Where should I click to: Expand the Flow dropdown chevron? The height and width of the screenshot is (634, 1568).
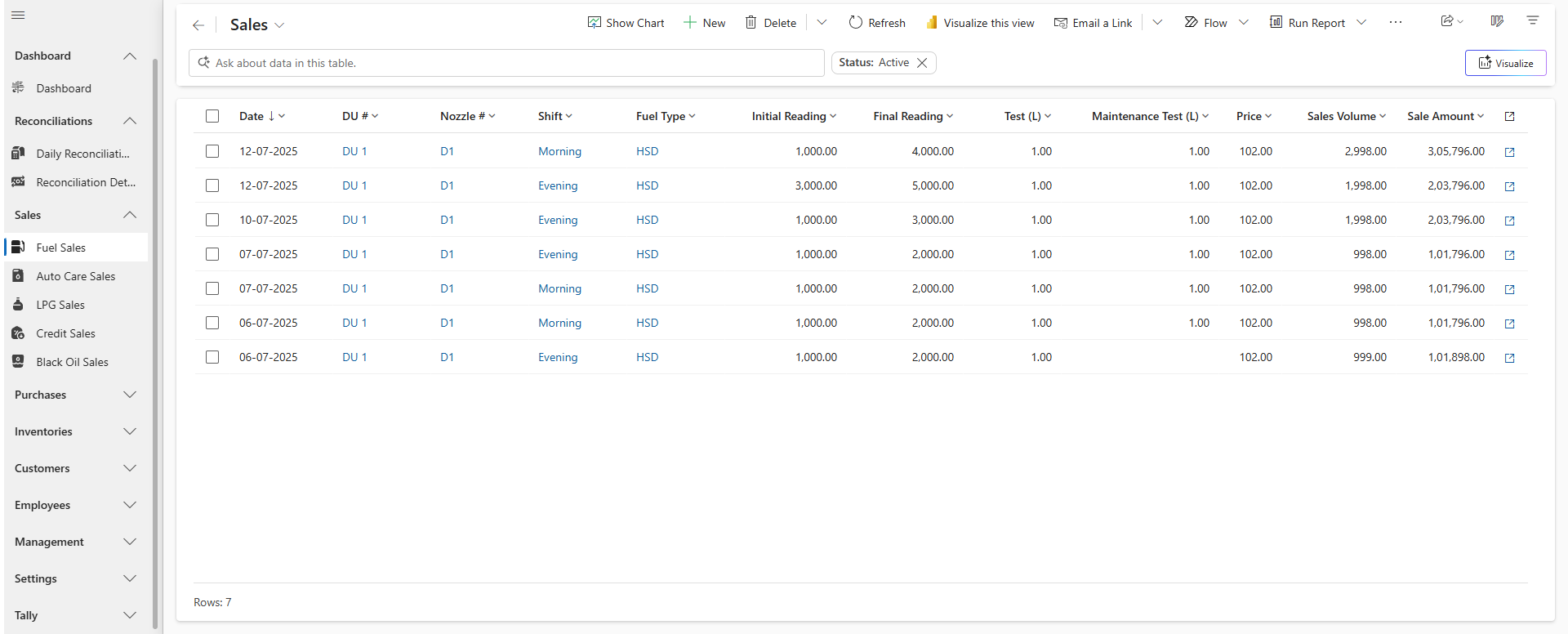click(x=1243, y=23)
